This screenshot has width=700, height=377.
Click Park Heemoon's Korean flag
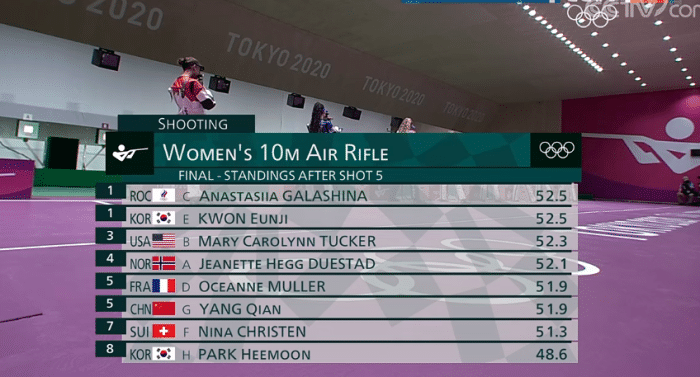click(163, 354)
